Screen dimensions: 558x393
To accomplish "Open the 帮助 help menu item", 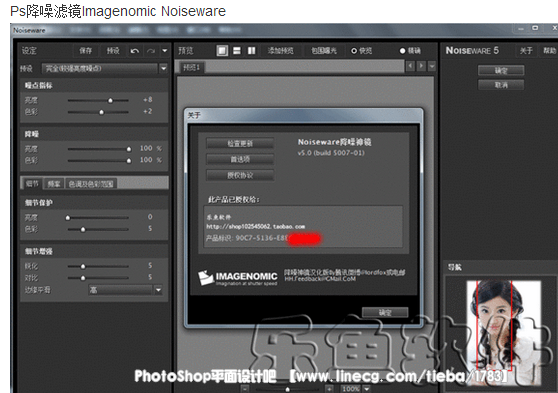I will 549,51.
